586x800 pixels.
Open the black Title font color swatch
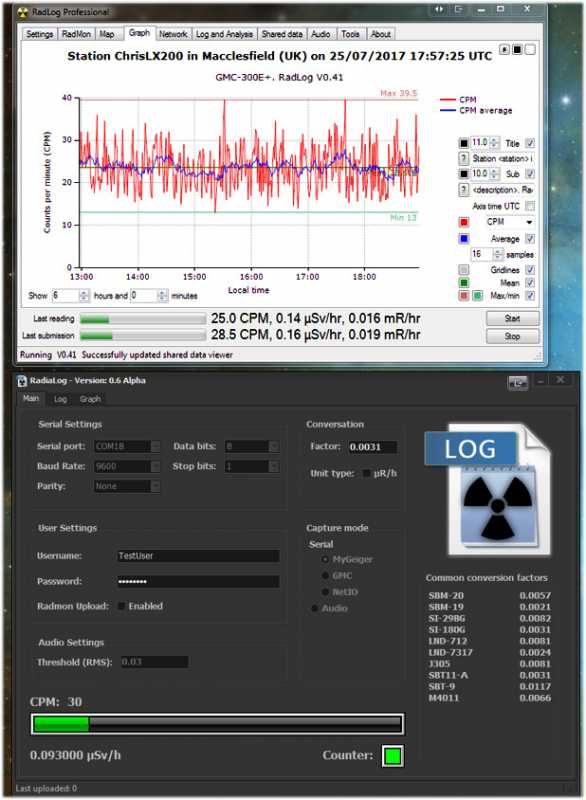pos(463,143)
